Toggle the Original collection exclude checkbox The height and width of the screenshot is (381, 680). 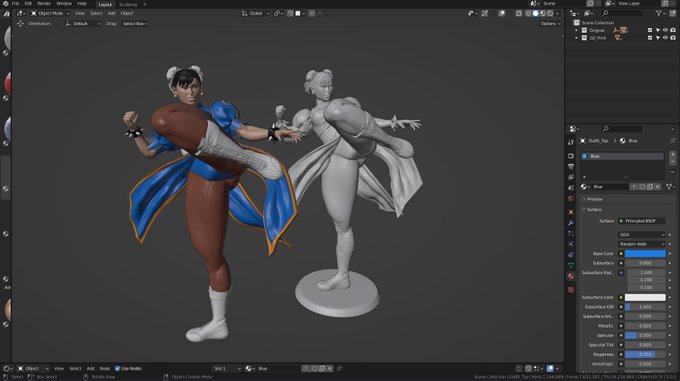[x=650, y=30]
